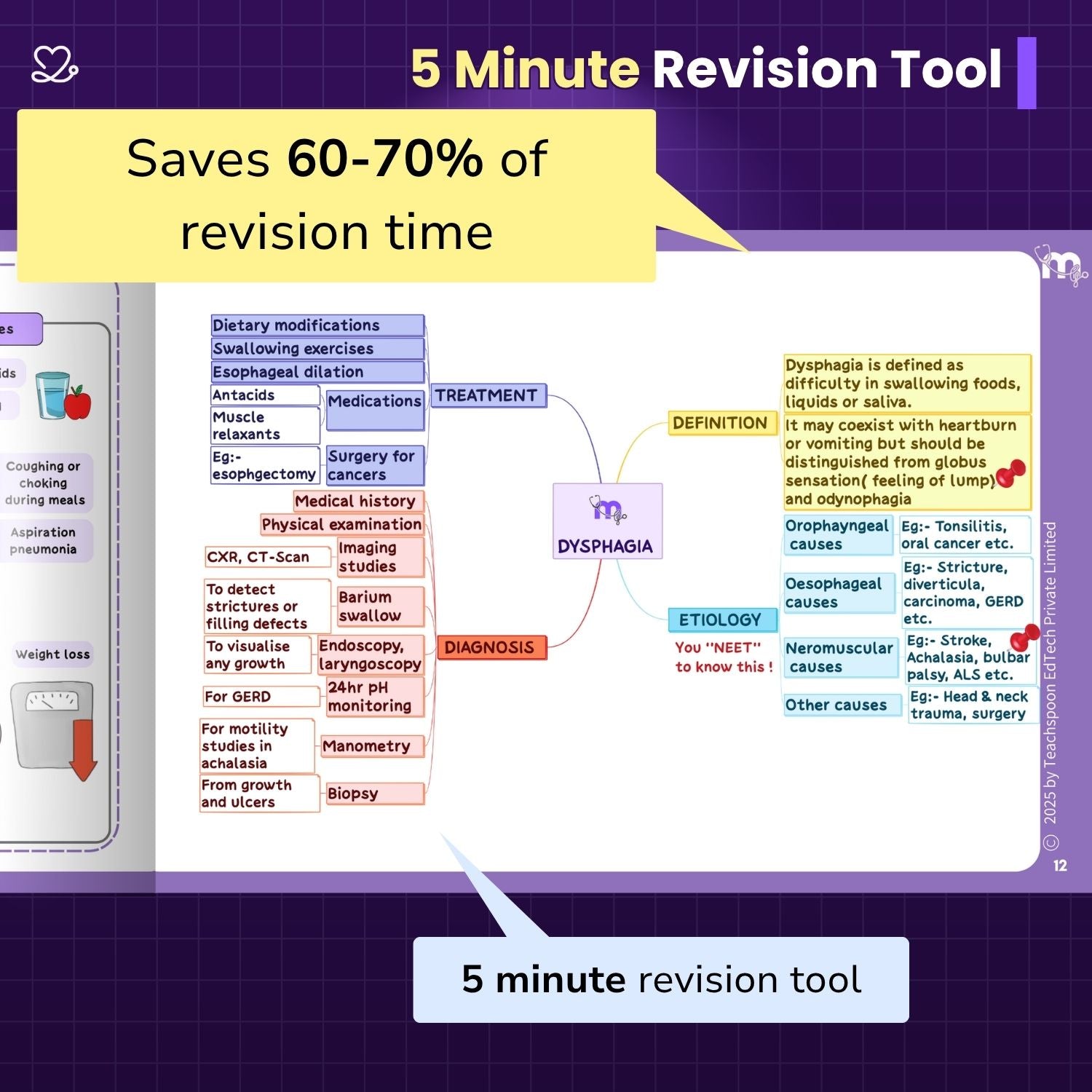Click the logo inside the DYSPHAGIA center node
1092x1092 pixels.
(x=607, y=510)
